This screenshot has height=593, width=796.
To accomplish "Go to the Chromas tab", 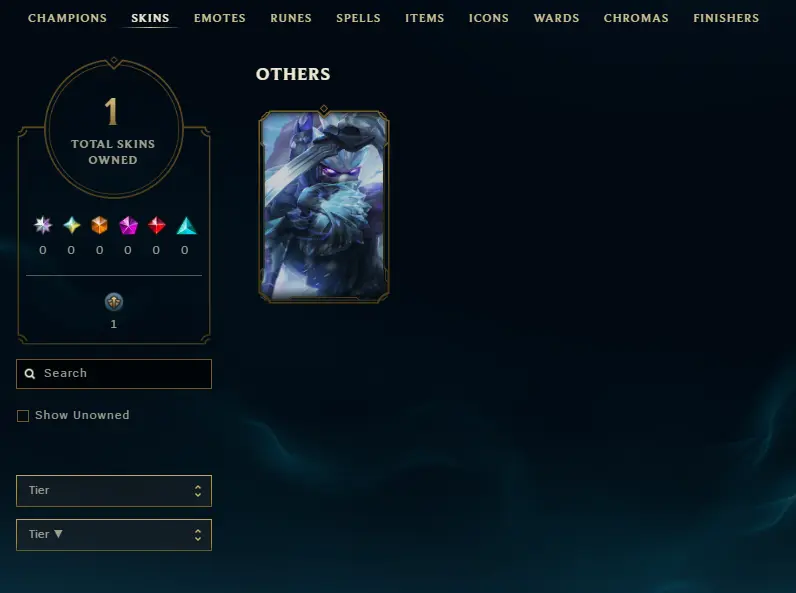I will tap(636, 18).
